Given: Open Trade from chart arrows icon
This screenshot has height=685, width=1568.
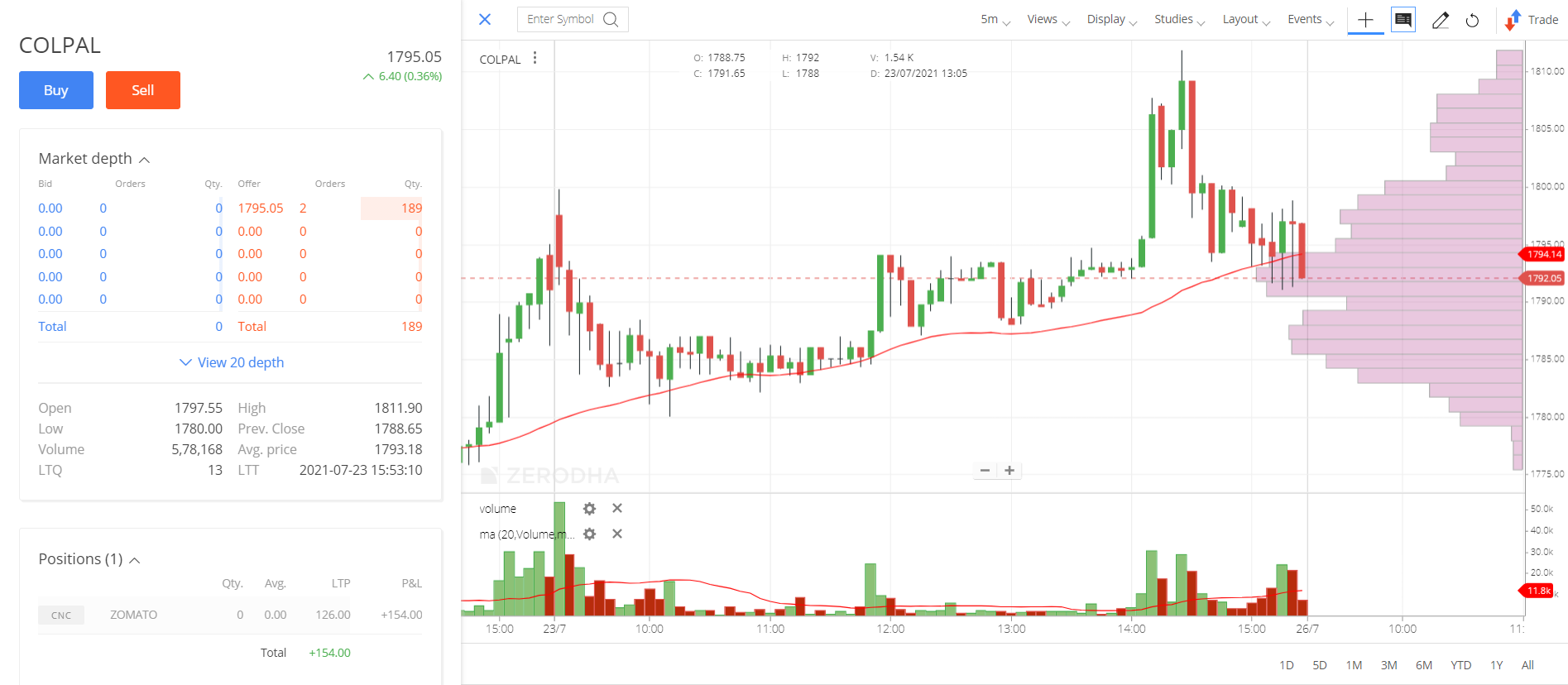Looking at the screenshot, I should (1513, 20).
